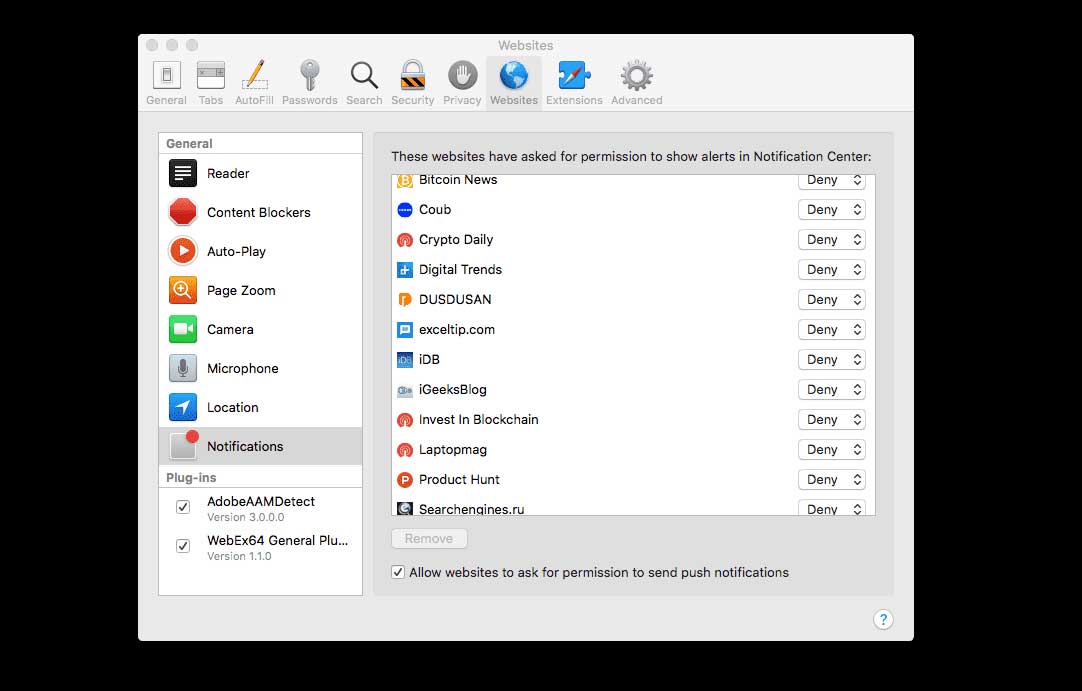Open the Deny dropdown for Product Hunt

[832, 480]
